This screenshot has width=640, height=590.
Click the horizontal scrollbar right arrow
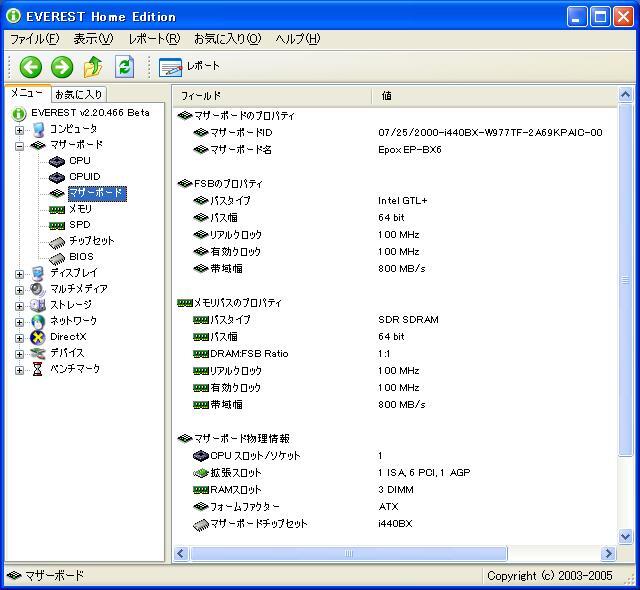(x=608, y=553)
